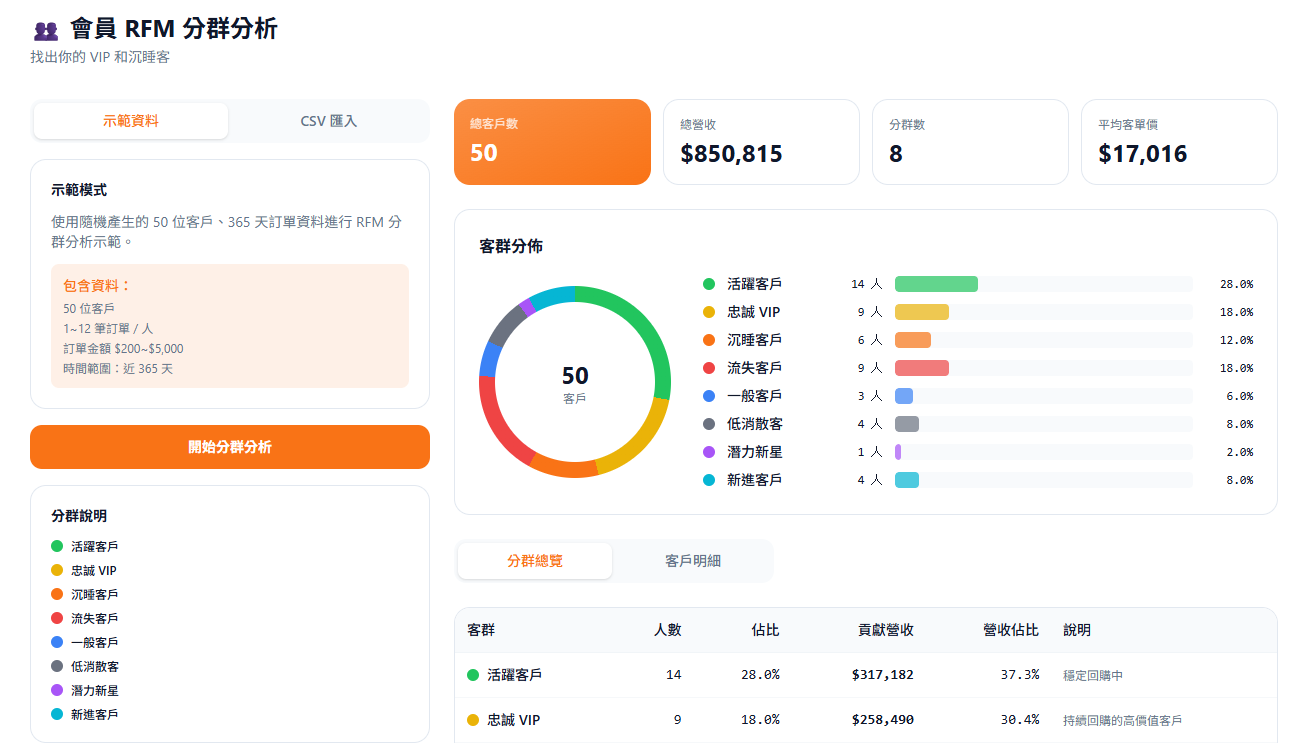Click the green 活躍客戶 distribution bar

(x=936, y=284)
